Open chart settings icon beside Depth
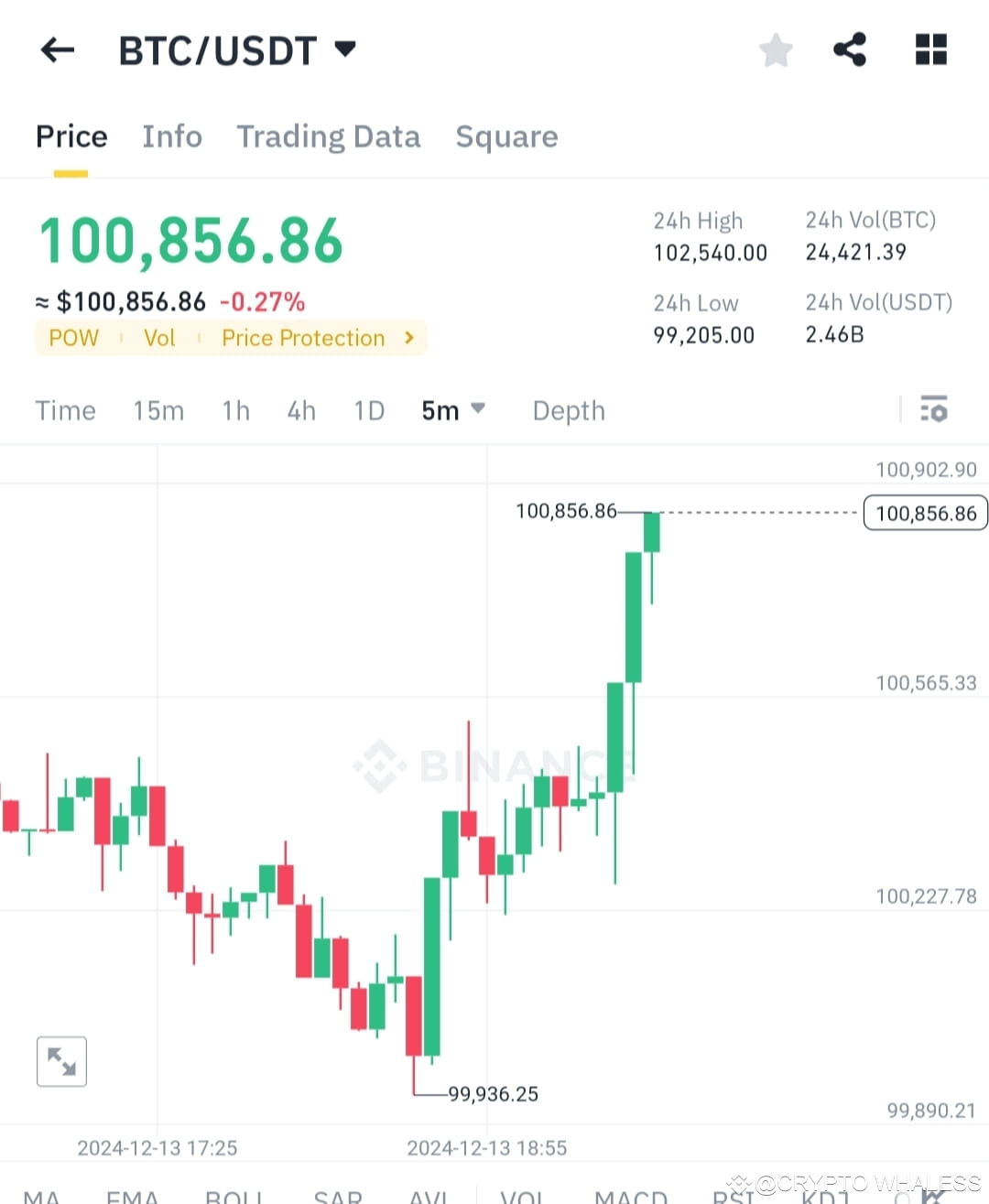Screen dimensions: 989x1204 (934, 410)
